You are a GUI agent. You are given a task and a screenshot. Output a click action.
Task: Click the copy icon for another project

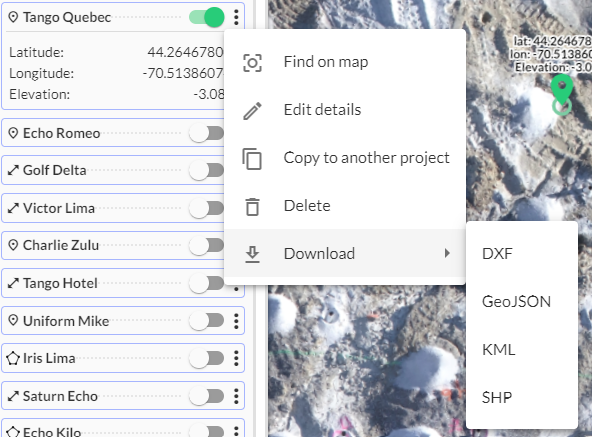(x=252, y=159)
